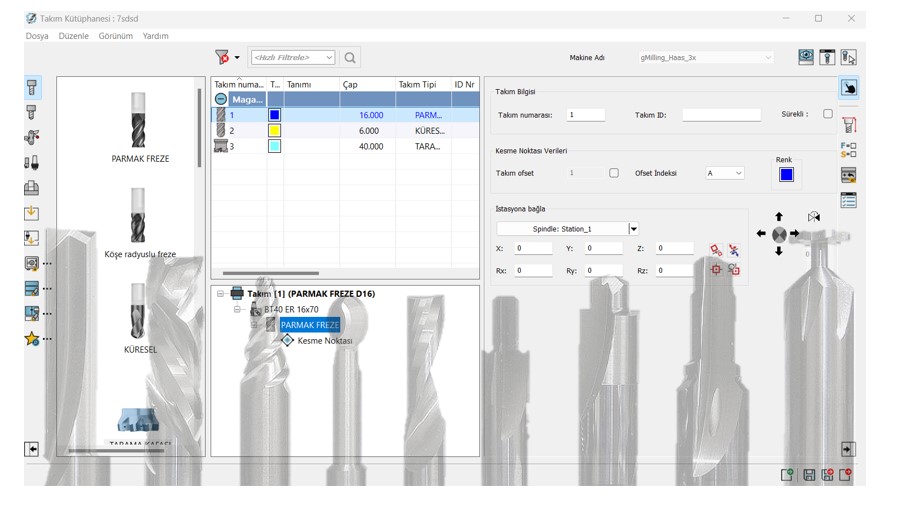Sort by the Çap column header

(x=367, y=84)
